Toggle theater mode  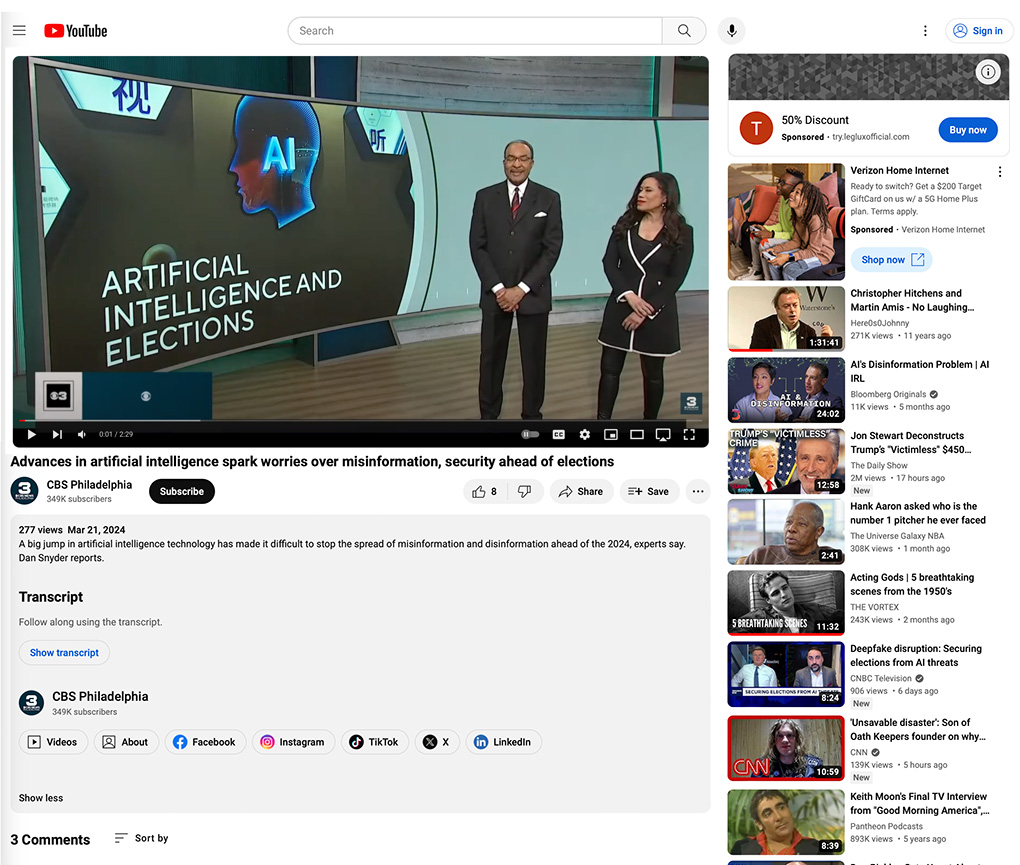click(x=637, y=434)
